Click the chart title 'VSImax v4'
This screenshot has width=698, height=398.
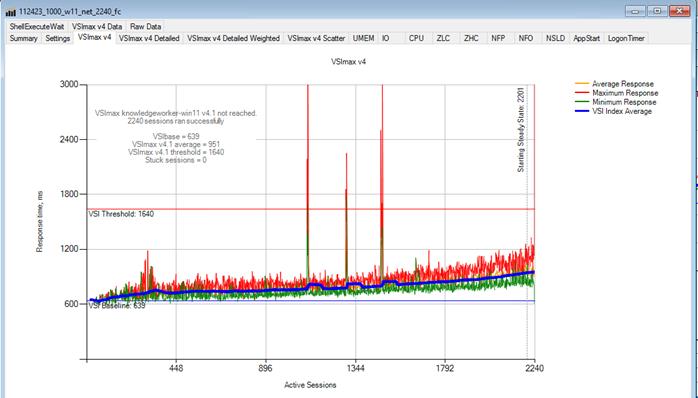(x=349, y=62)
